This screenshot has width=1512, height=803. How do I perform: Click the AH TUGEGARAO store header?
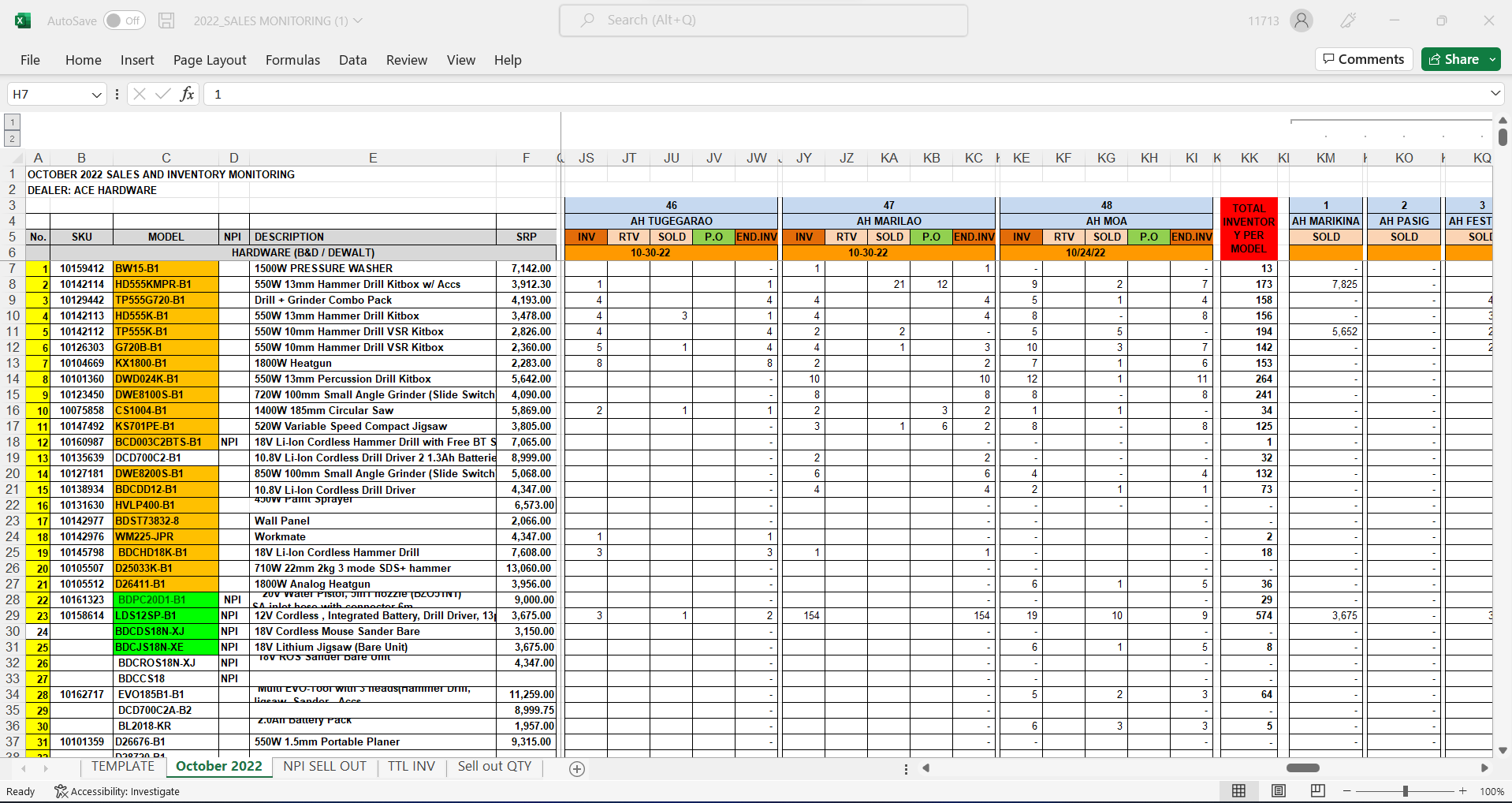tap(672, 221)
